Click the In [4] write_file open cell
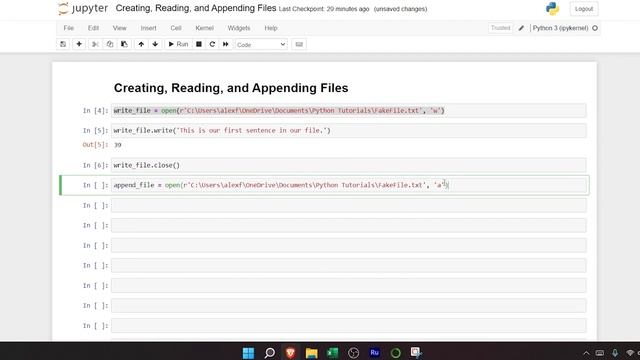 point(349,111)
